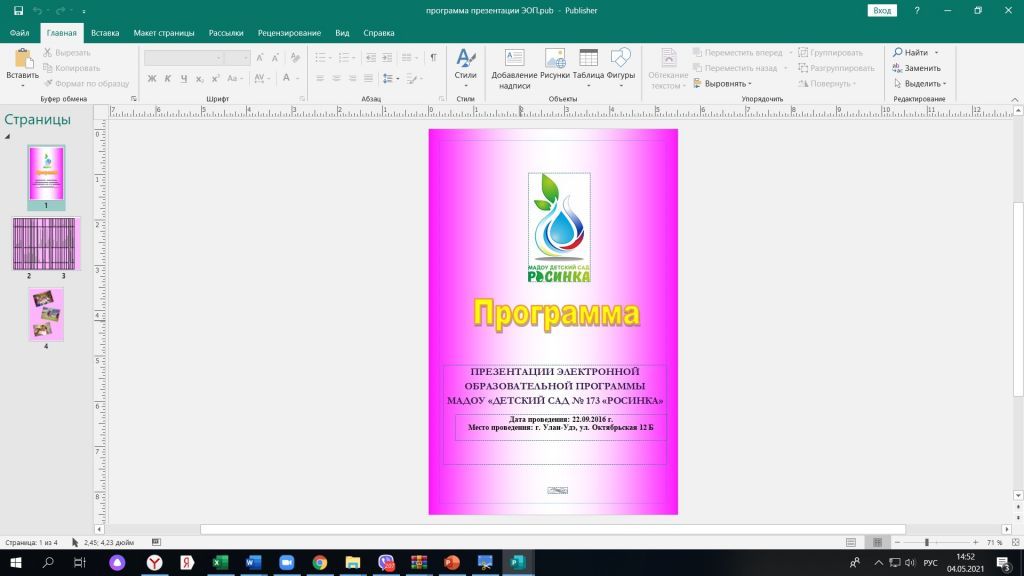The width and height of the screenshot is (1024, 576).
Task: Click the Undo arrow icon
Action: pyautogui.click(x=38, y=10)
